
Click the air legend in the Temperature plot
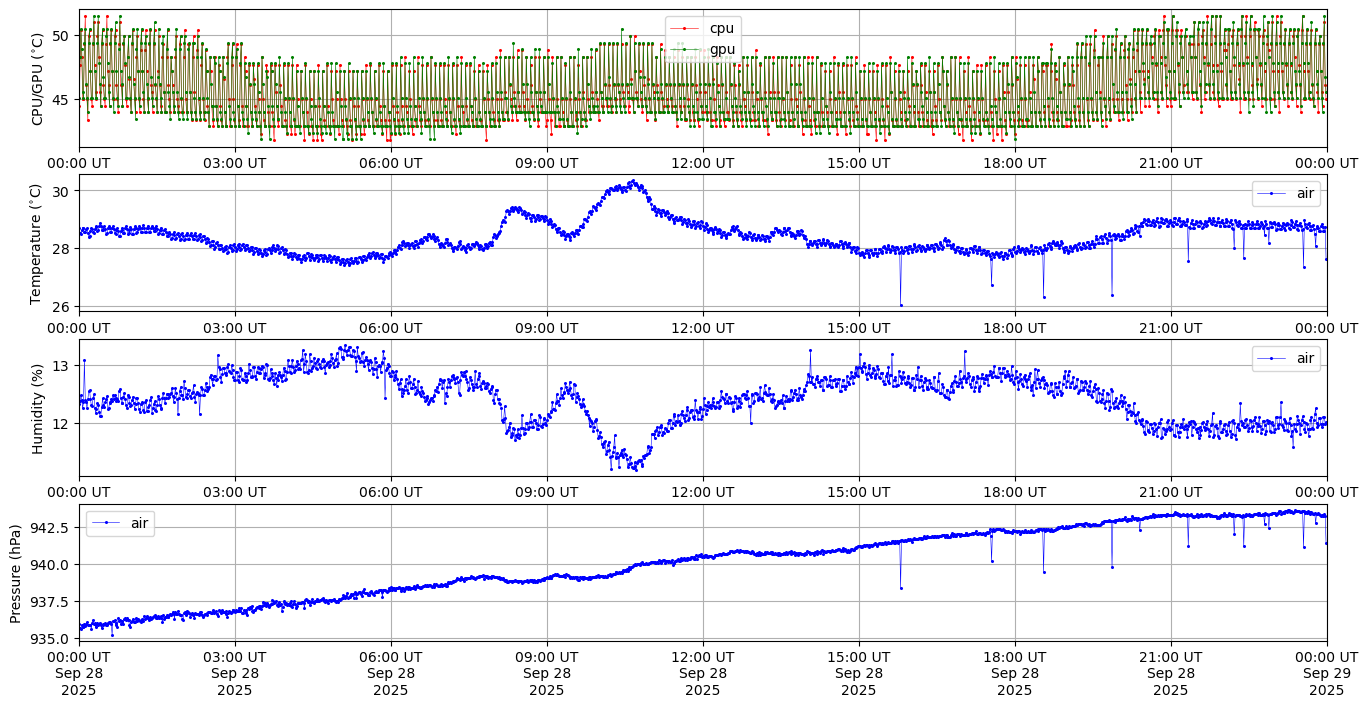pyautogui.click(x=1285, y=193)
